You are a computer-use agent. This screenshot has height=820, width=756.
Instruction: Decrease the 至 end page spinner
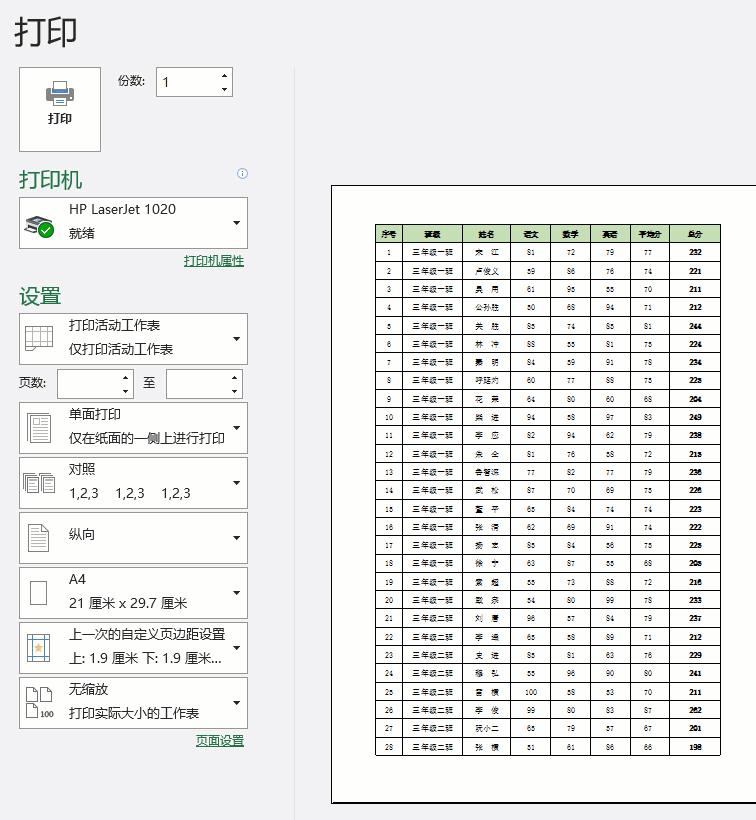(x=235, y=391)
